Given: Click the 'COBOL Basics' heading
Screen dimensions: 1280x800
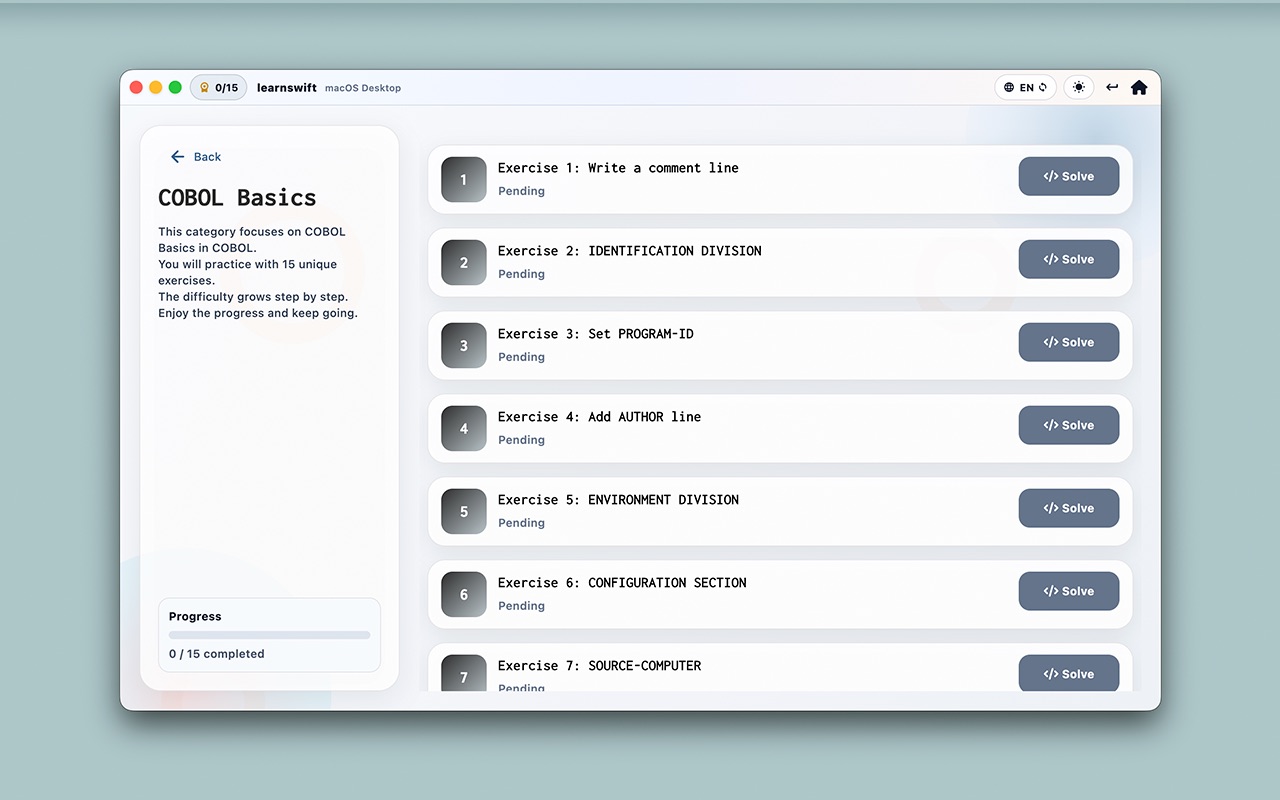Looking at the screenshot, I should (x=237, y=197).
